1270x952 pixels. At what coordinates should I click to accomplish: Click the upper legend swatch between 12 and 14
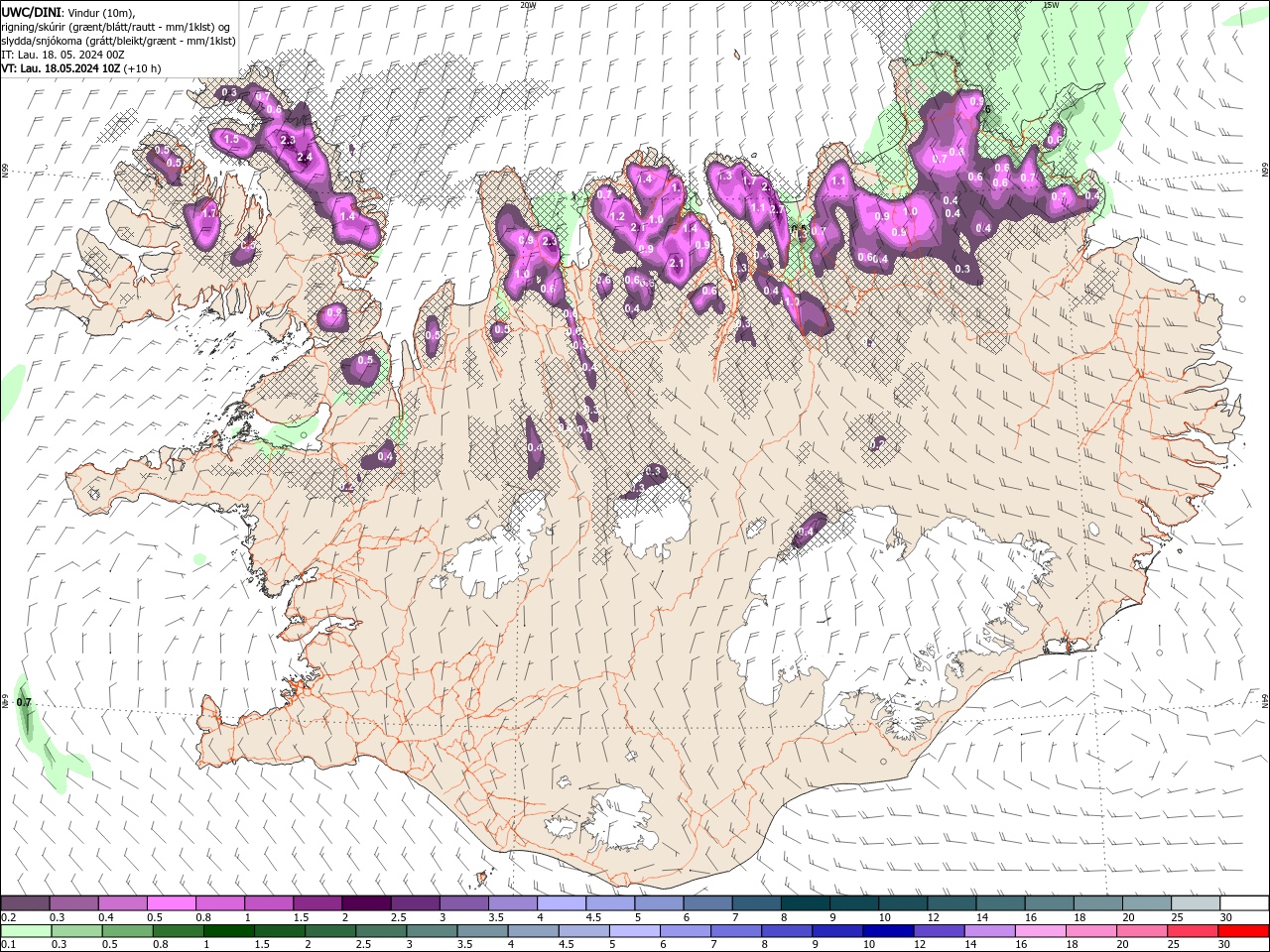coord(952,903)
